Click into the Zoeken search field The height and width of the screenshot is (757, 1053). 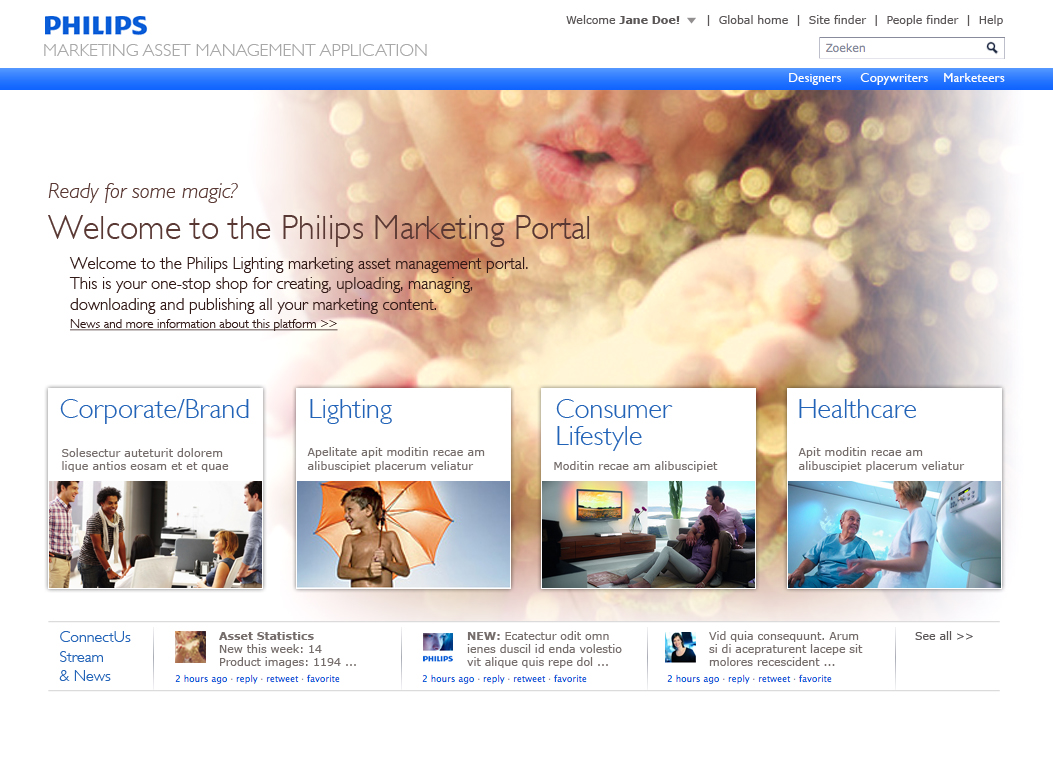(902, 48)
